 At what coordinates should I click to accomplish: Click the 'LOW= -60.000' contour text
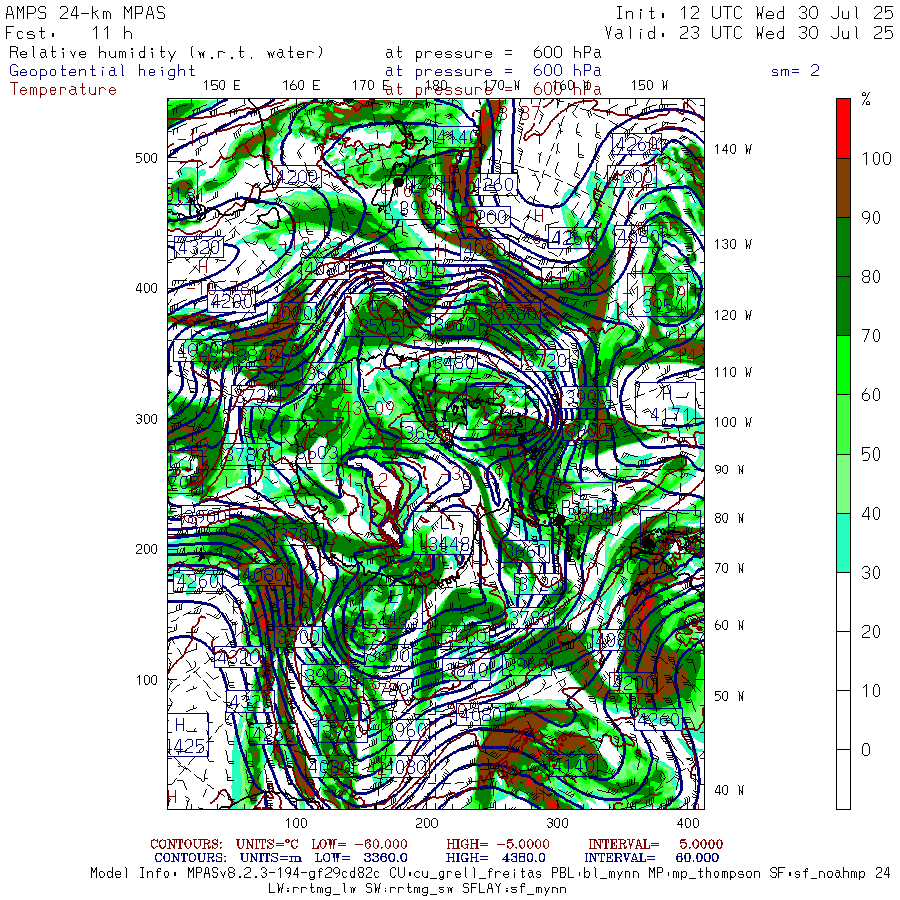pyautogui.click(x=359, y=844)
